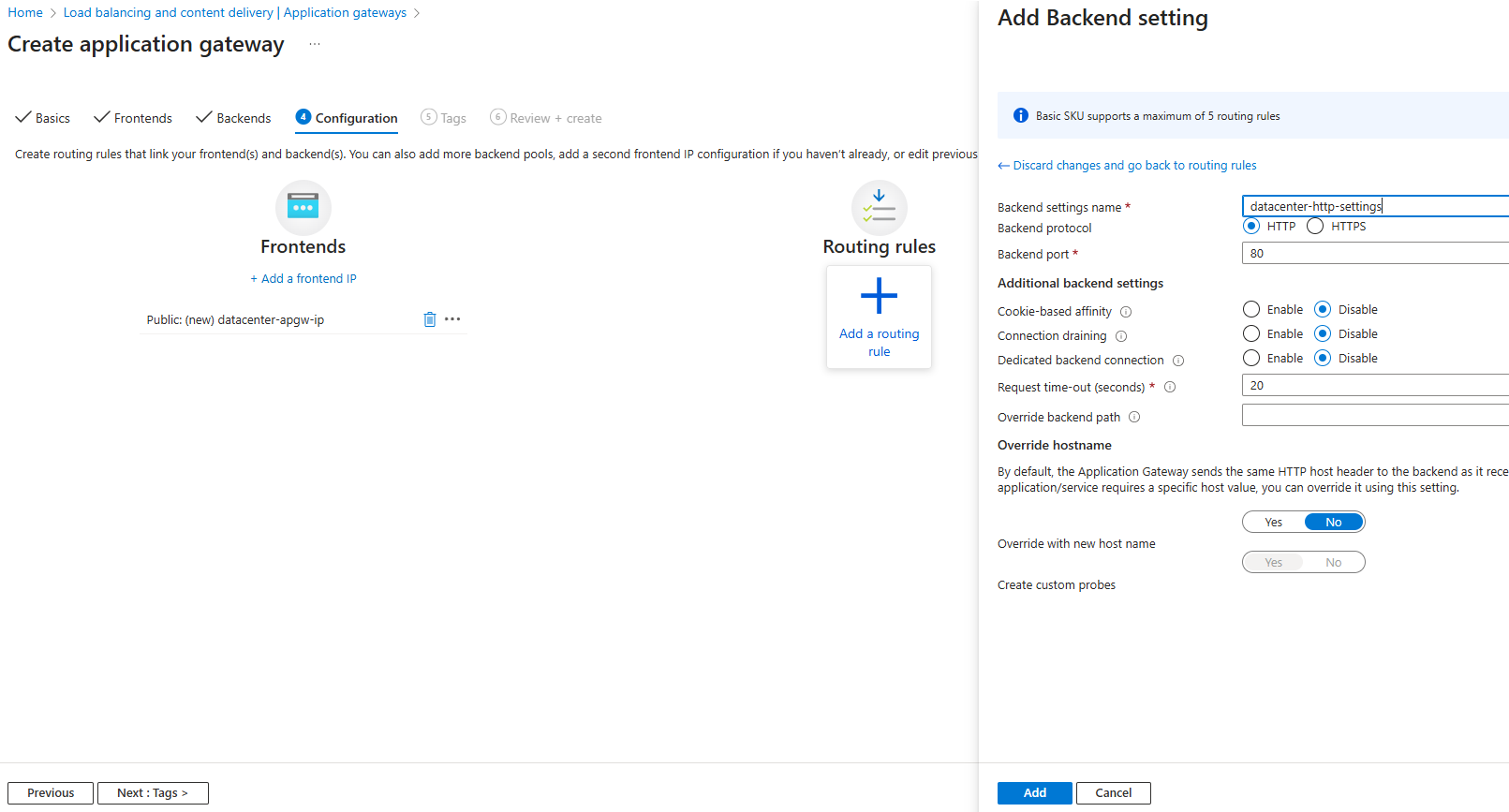Focus the Backend port input field
The width and height of the screenshot is (1509, 812).
(1374, 253)
